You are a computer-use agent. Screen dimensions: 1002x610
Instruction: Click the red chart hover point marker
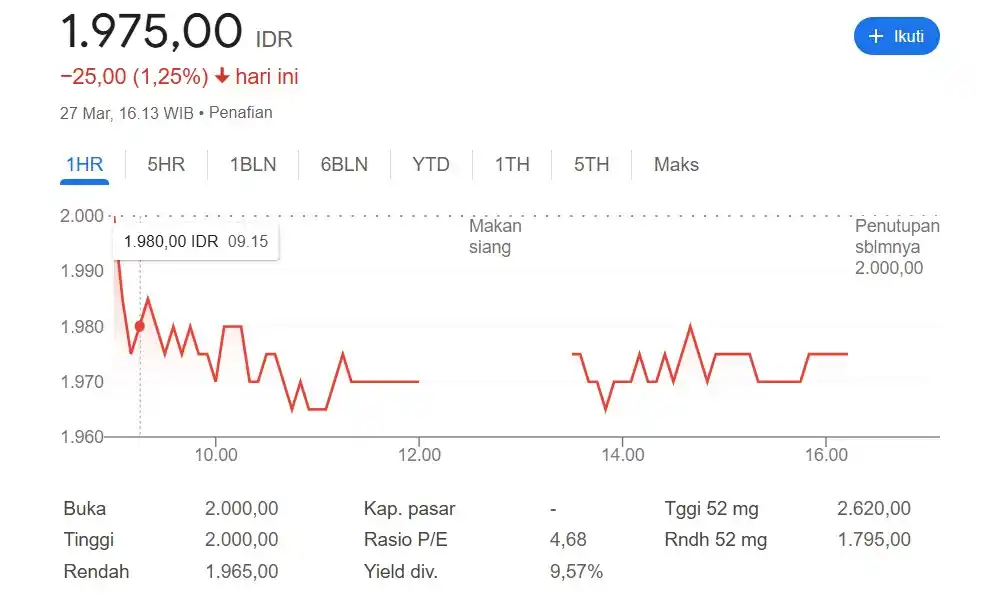[x=140, y=326]
